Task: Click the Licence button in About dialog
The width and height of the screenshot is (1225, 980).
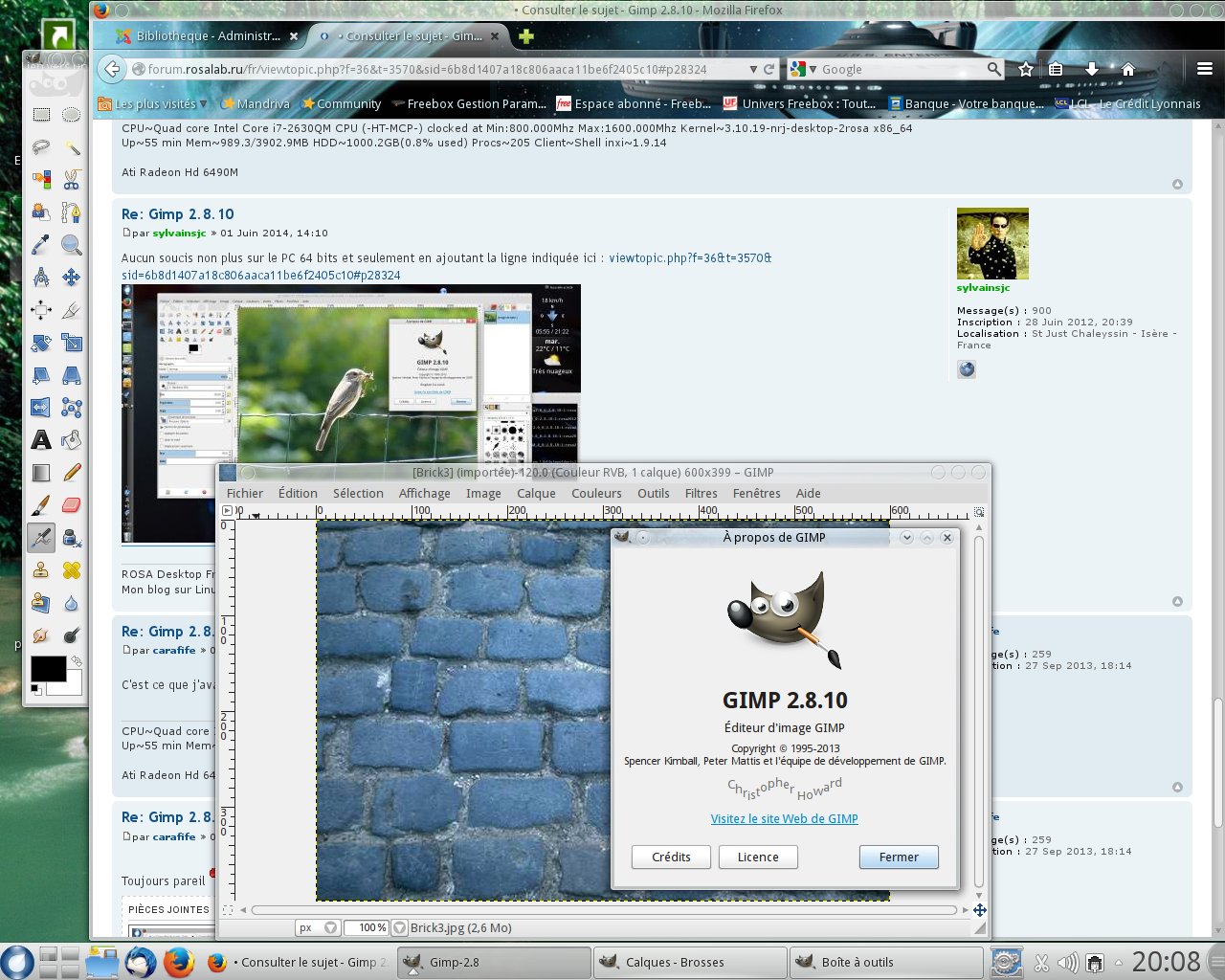Action: (758, 857)
